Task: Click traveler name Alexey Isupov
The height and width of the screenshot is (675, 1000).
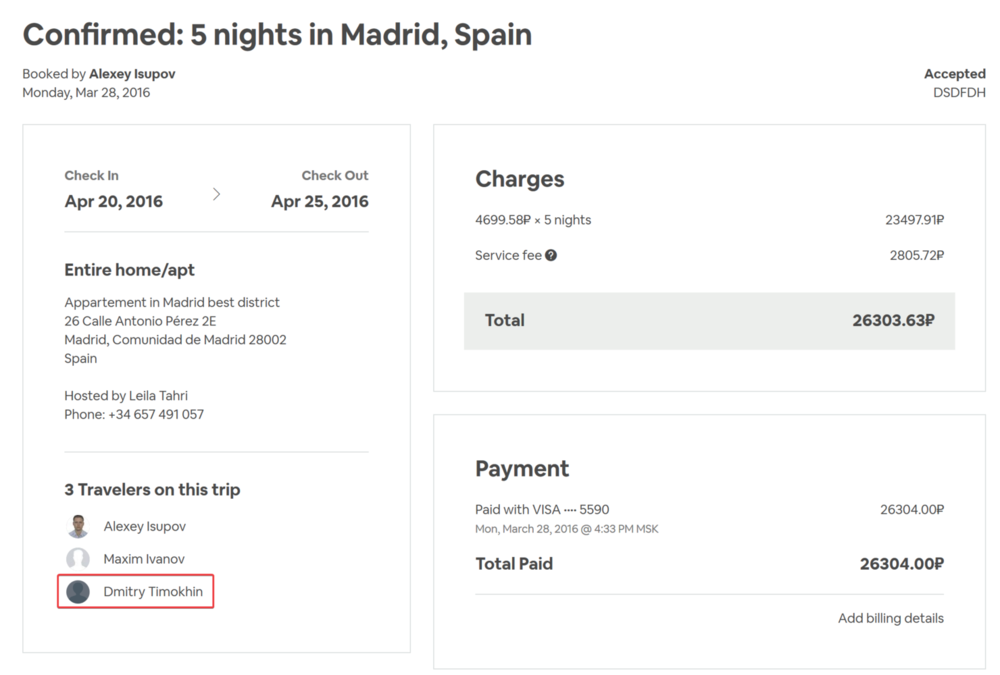Action: click(144, 526)
